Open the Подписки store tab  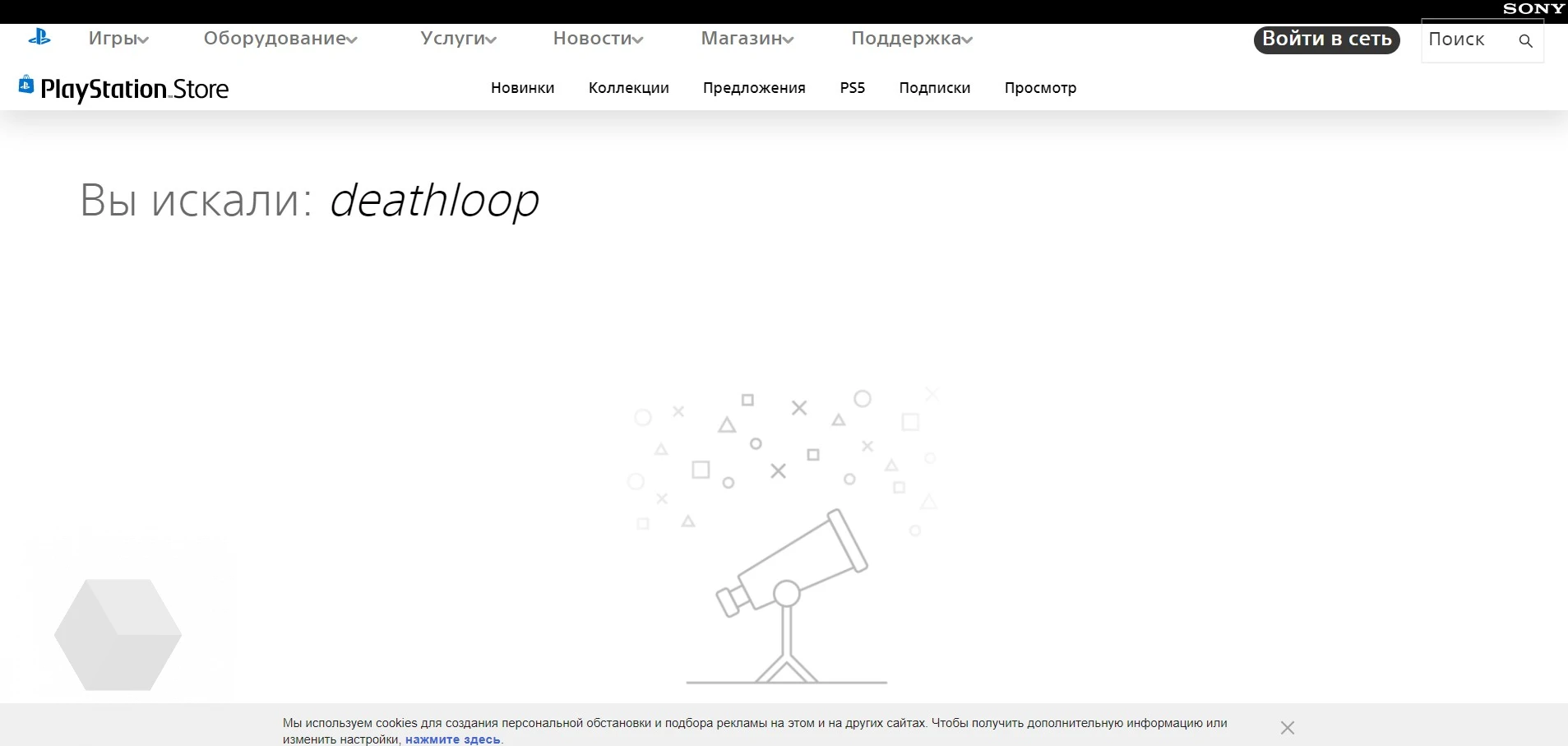click(x=935, y=88)
